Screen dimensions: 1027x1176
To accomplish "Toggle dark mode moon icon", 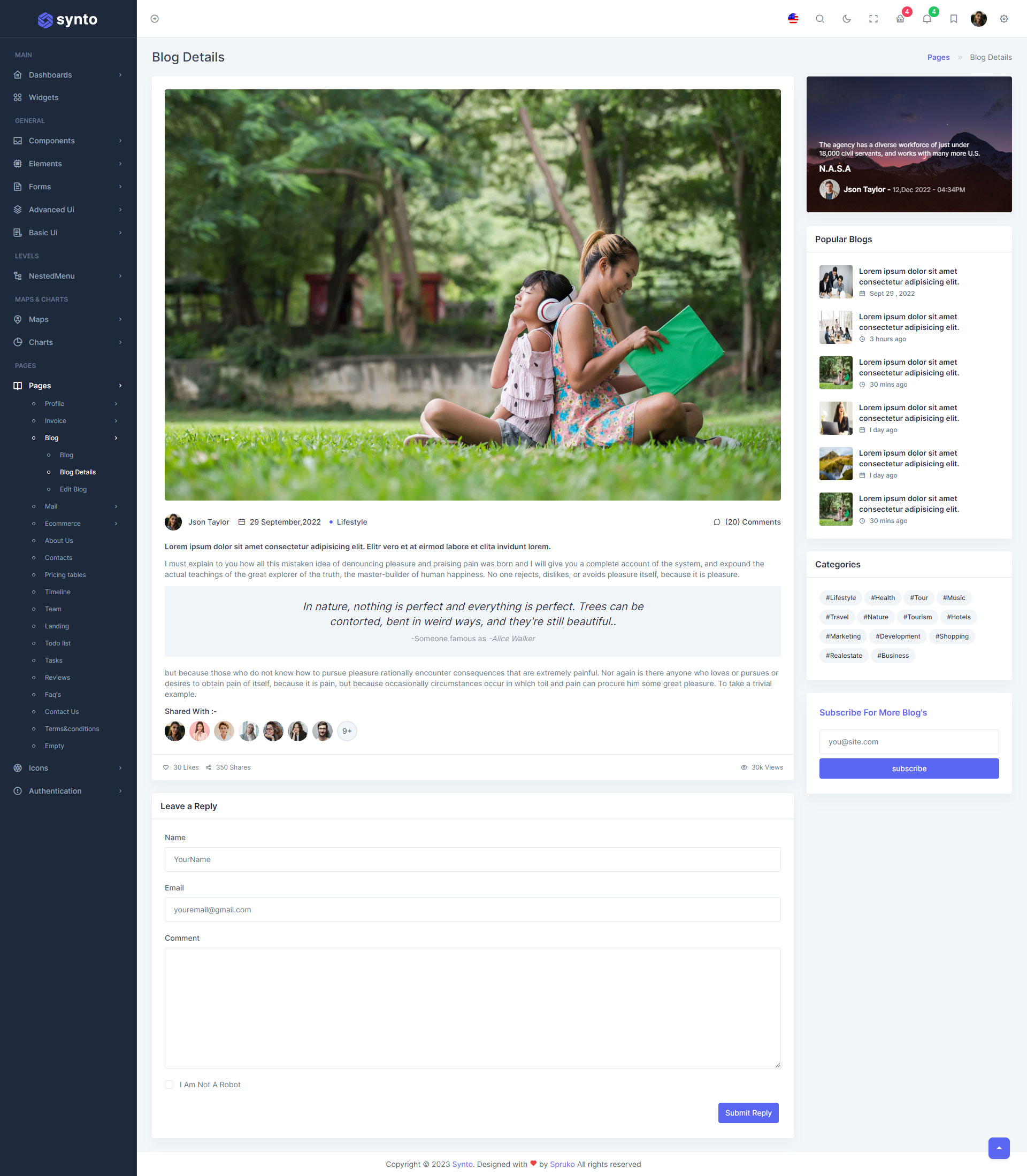I will tap(846, 19).
